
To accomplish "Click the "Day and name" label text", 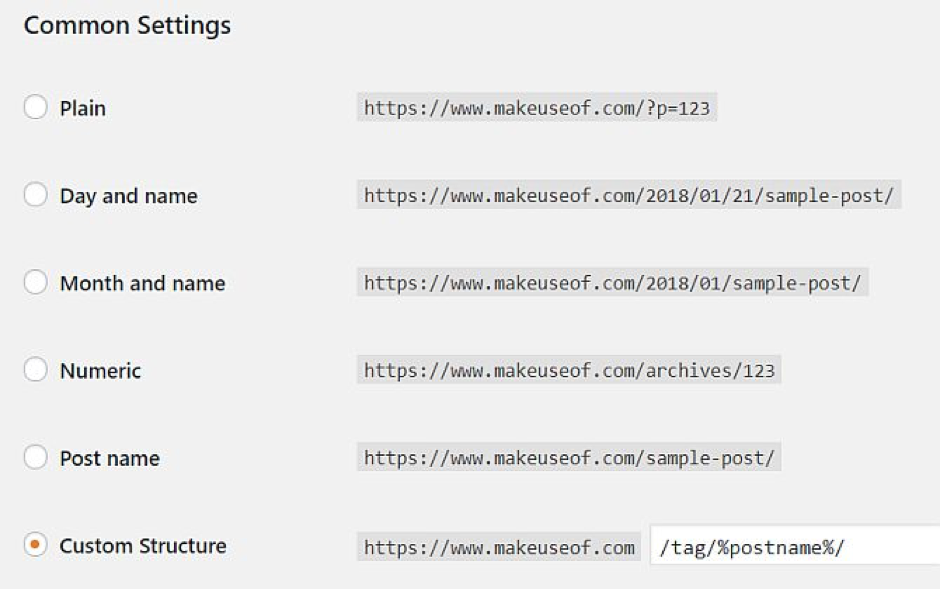I will [x=128, y=196].
